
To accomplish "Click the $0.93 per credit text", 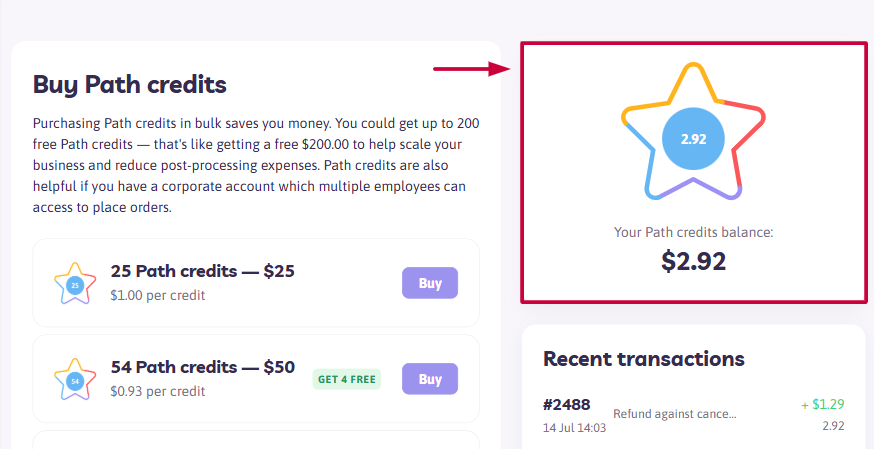I will pyautogui.click(x=158, y=391).
